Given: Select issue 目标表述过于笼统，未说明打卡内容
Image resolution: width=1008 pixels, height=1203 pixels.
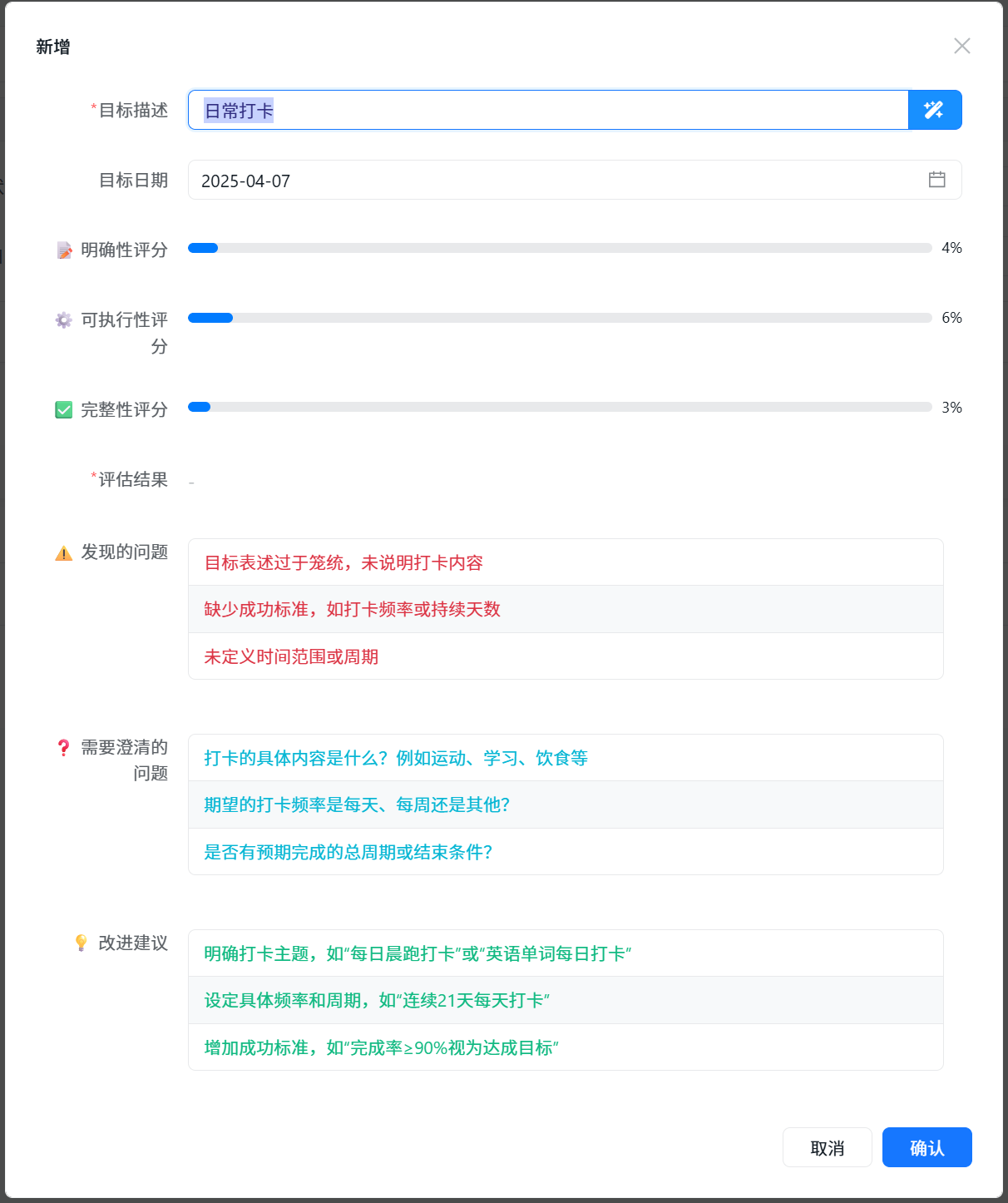Looking at the screenshot, I should (566, 562).
